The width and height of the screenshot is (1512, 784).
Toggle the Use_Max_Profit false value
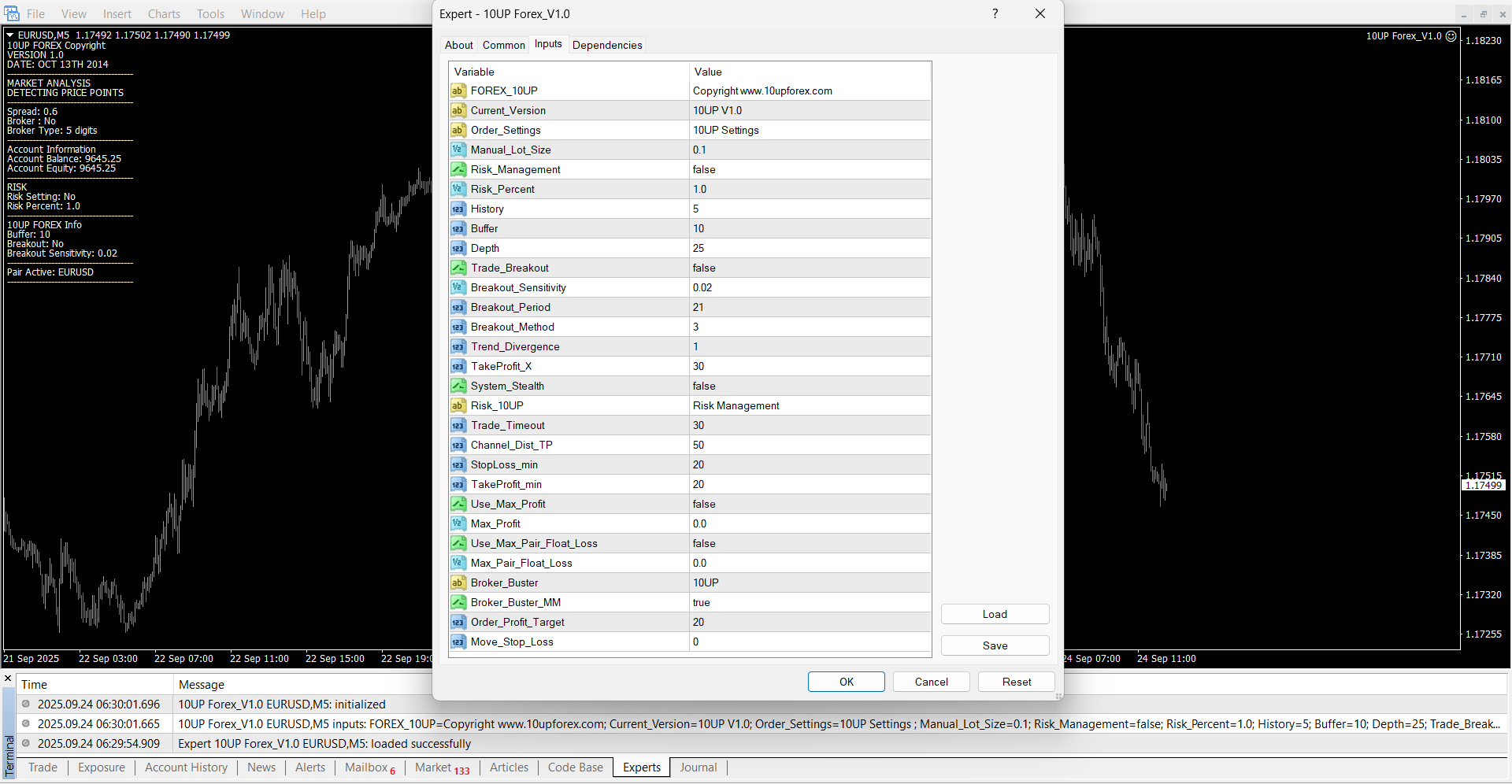coord(810,504)
